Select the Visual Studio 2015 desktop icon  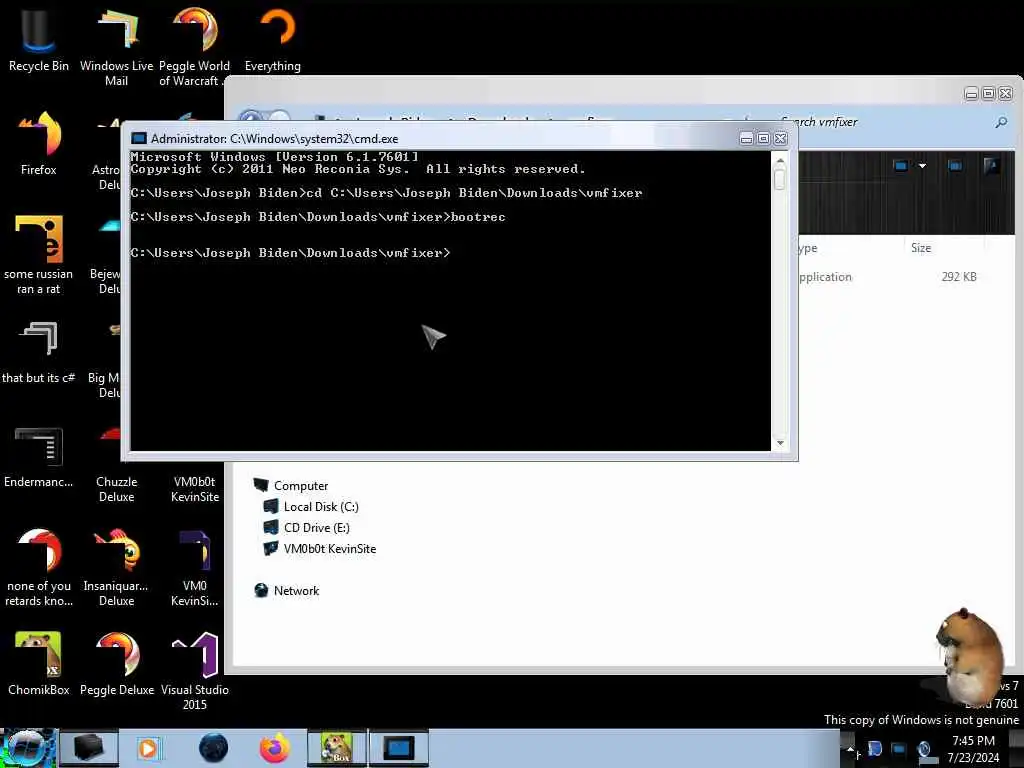(195, 670)
